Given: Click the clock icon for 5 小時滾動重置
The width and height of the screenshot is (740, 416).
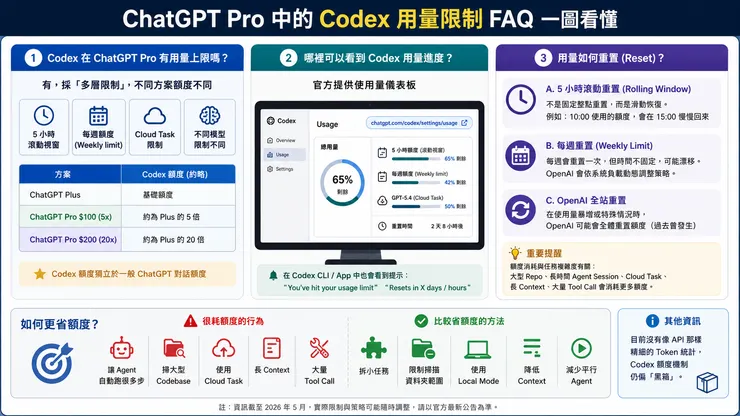Looking at the screenshot, I should 521,100.
